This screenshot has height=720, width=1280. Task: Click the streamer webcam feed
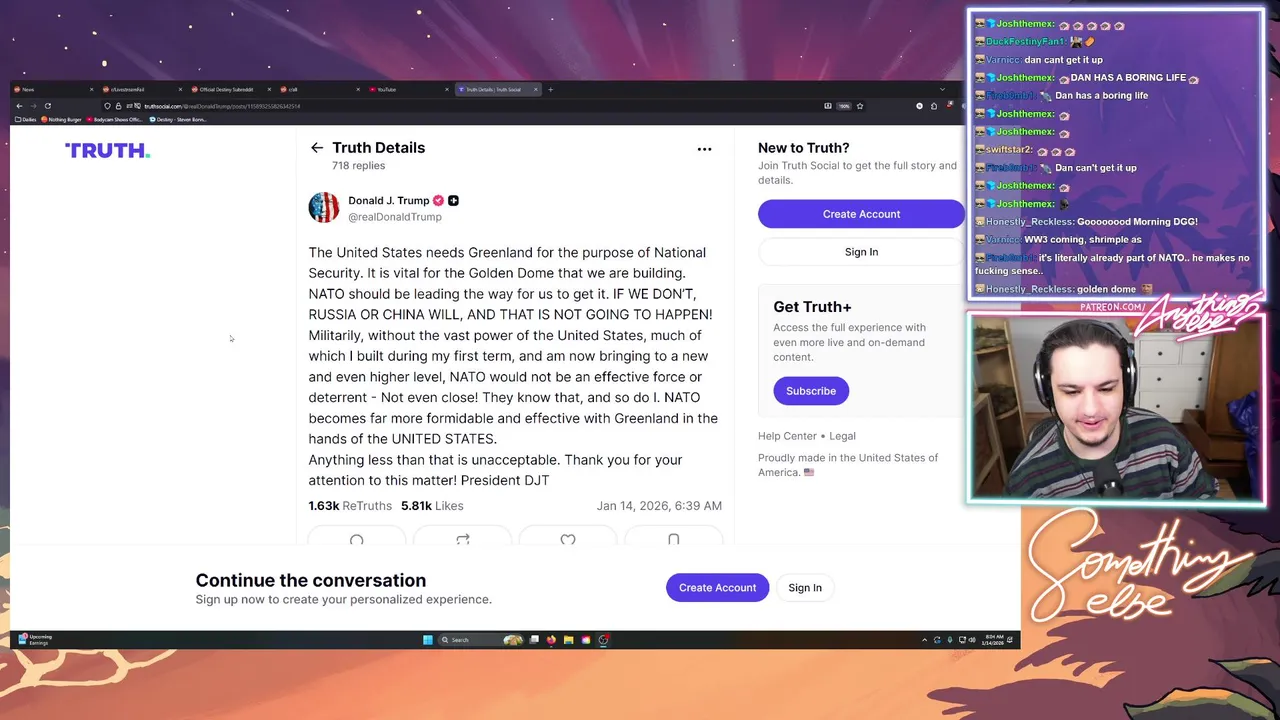click(x=1116, y=408)
